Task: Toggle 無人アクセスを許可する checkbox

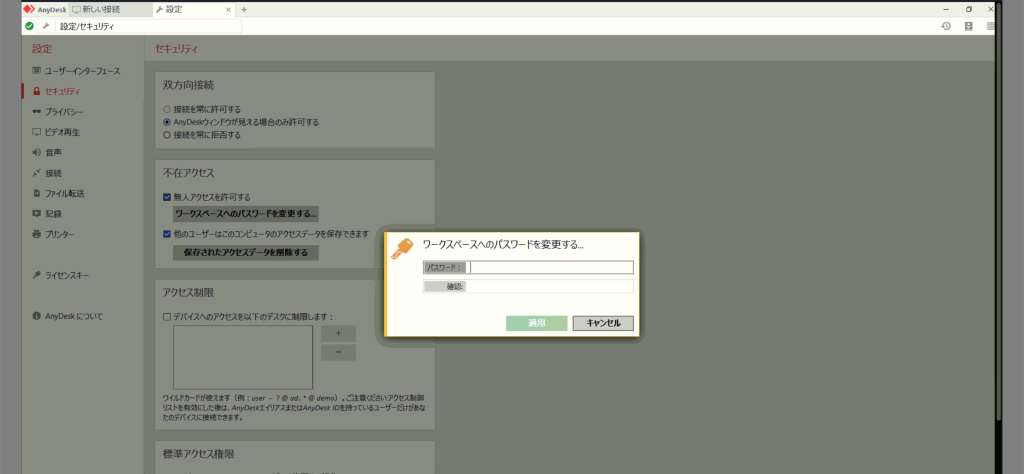Action: click(167, 197)
